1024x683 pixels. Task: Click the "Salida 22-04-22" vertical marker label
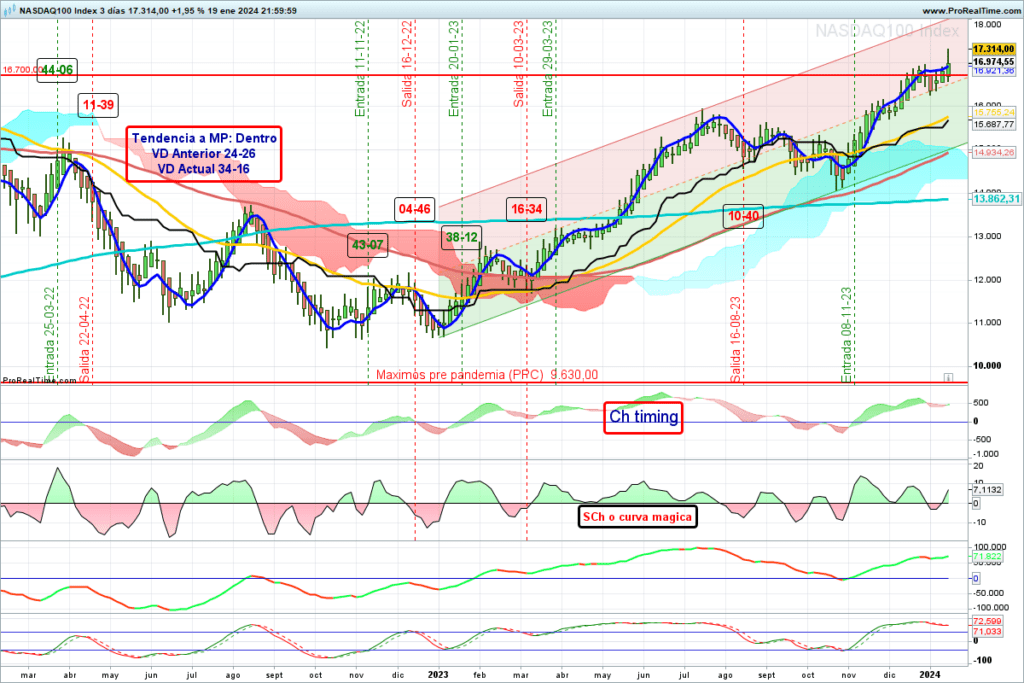[x=85, y=340]
